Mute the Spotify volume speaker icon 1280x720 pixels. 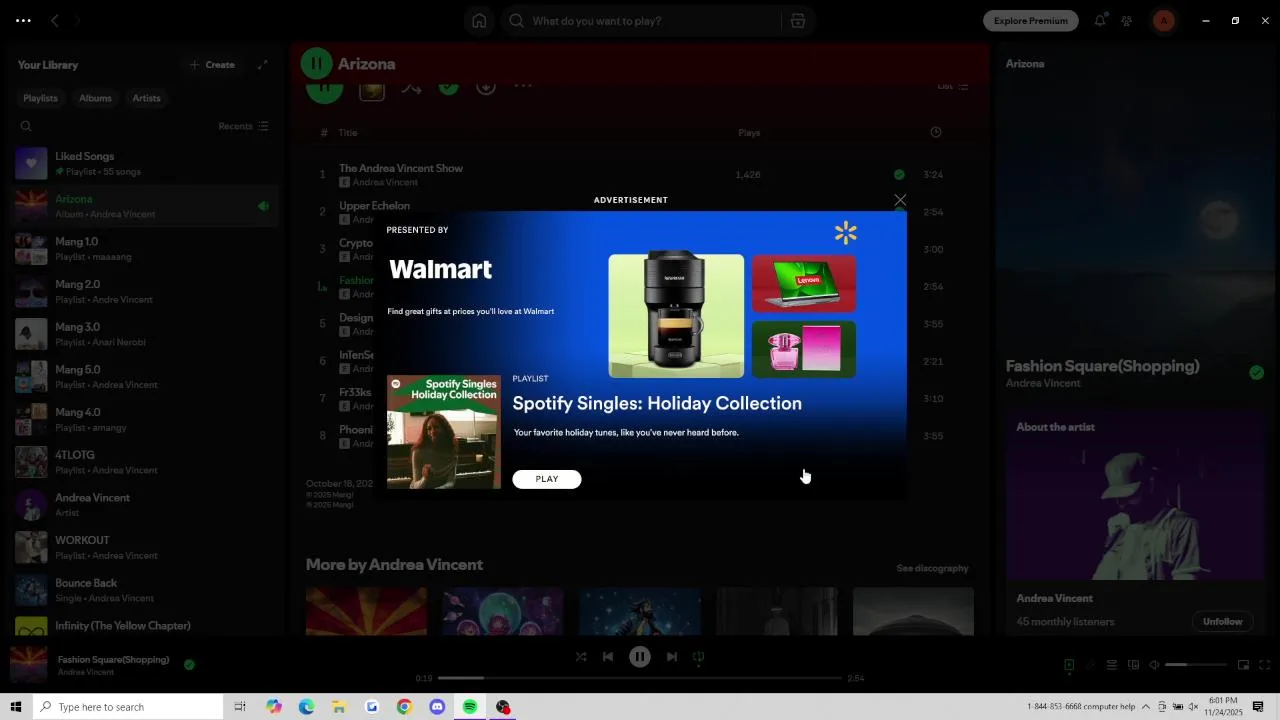(x=1154, y=665)
